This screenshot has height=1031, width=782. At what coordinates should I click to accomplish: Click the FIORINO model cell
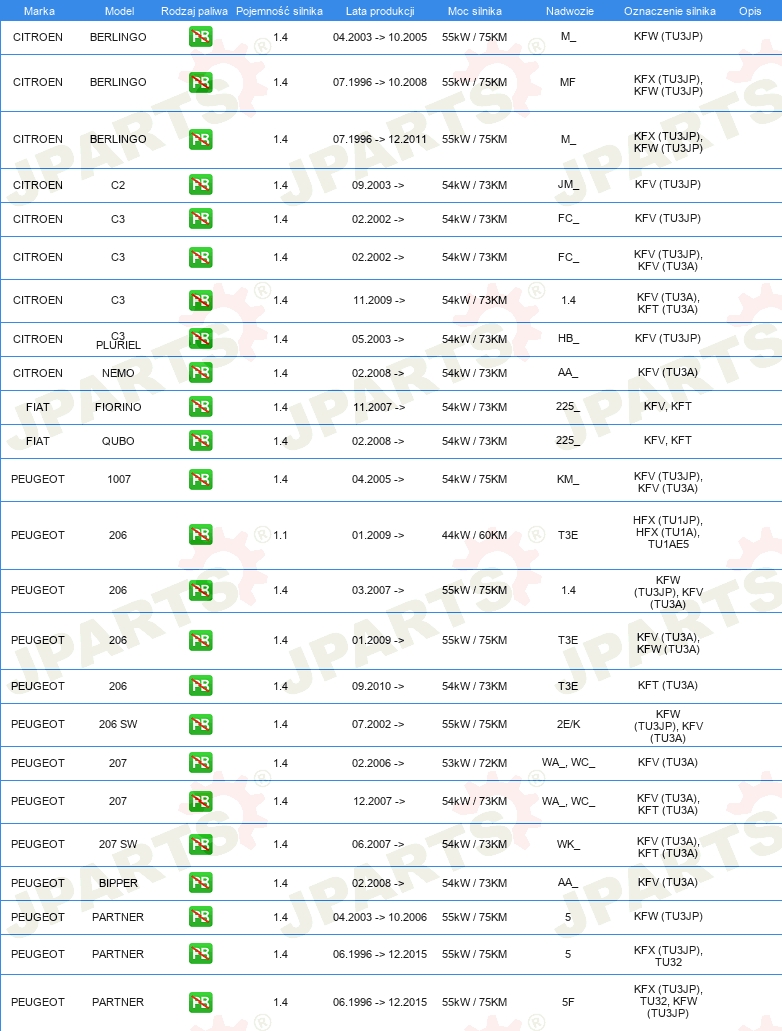pos(118,407)
